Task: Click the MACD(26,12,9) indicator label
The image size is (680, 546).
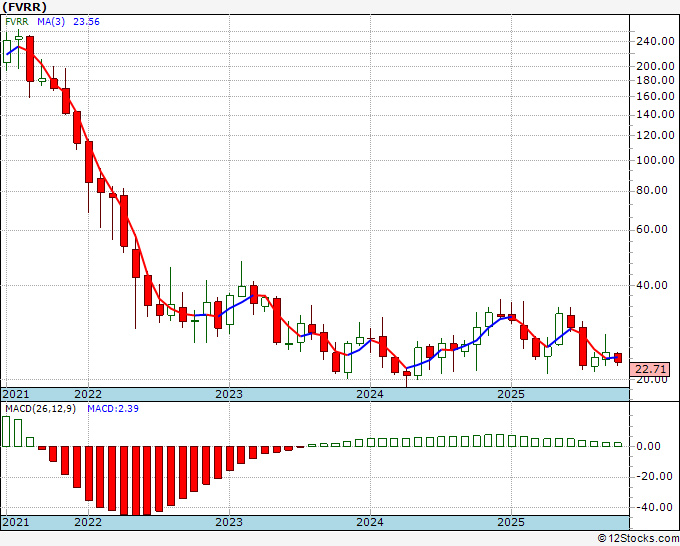Action: tap(40, 409)
